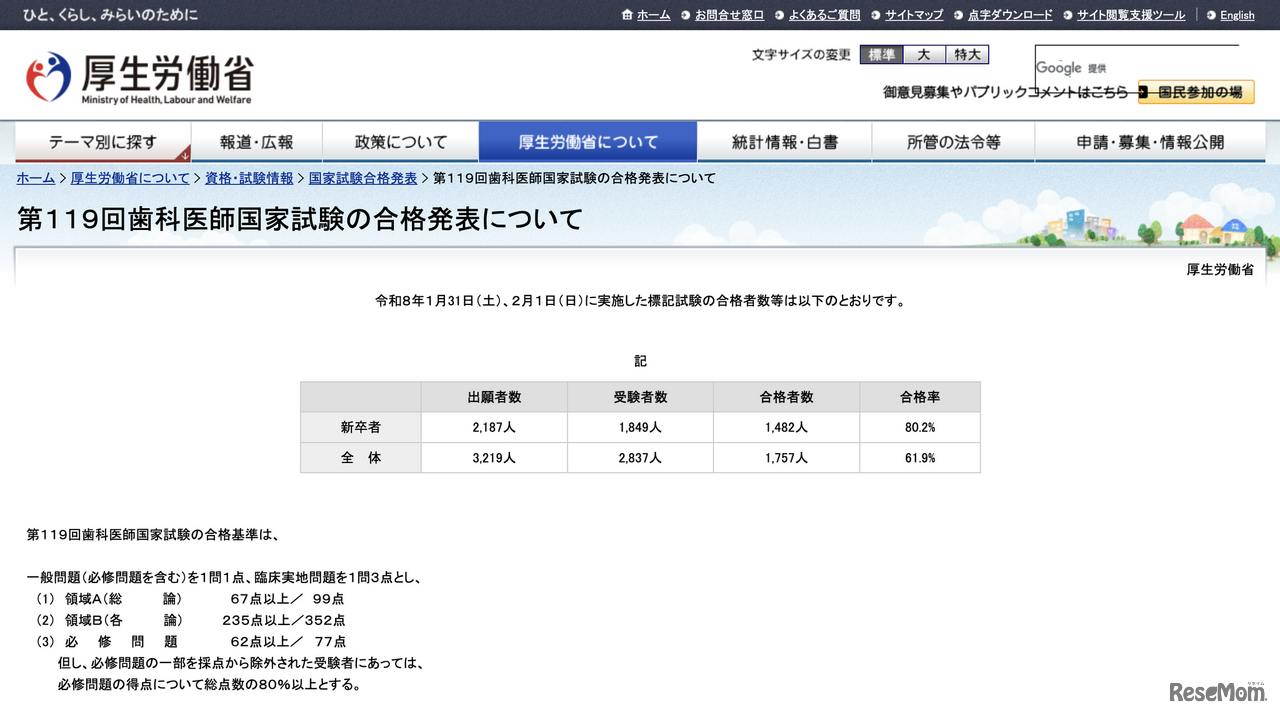The width and height of the screenshot is (1280, 715).
Task: Set text size to 大
Action: click(x=924, y=55)
